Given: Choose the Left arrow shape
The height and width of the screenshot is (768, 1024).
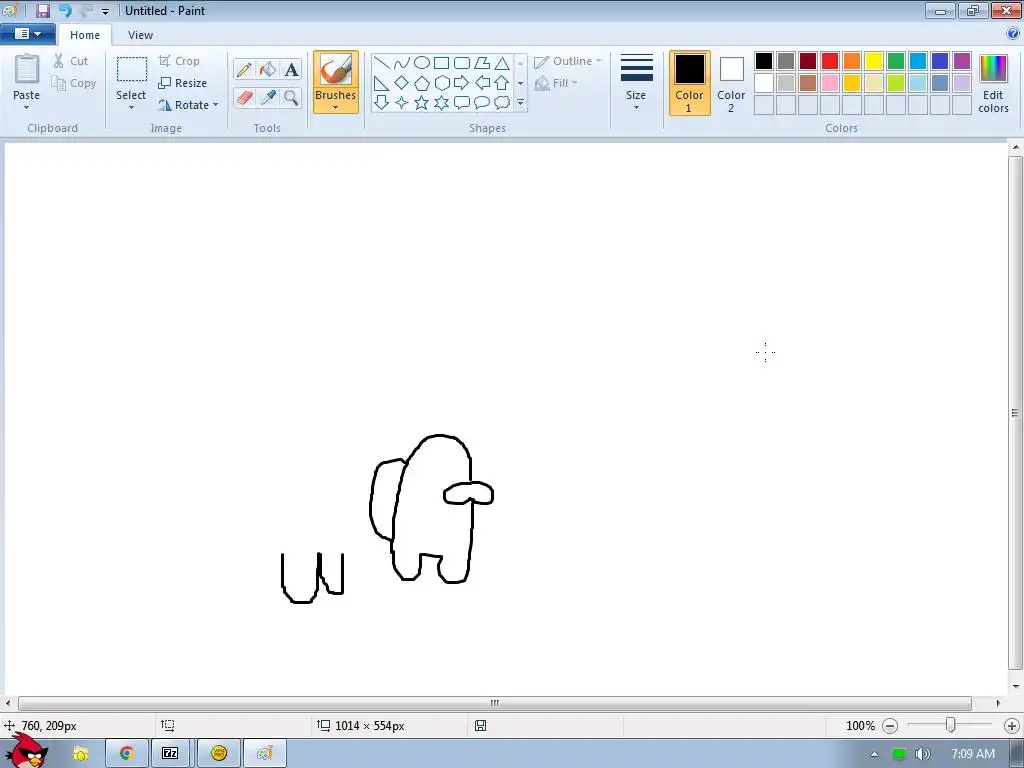Looking at the screenshot, I should [482, 83].
